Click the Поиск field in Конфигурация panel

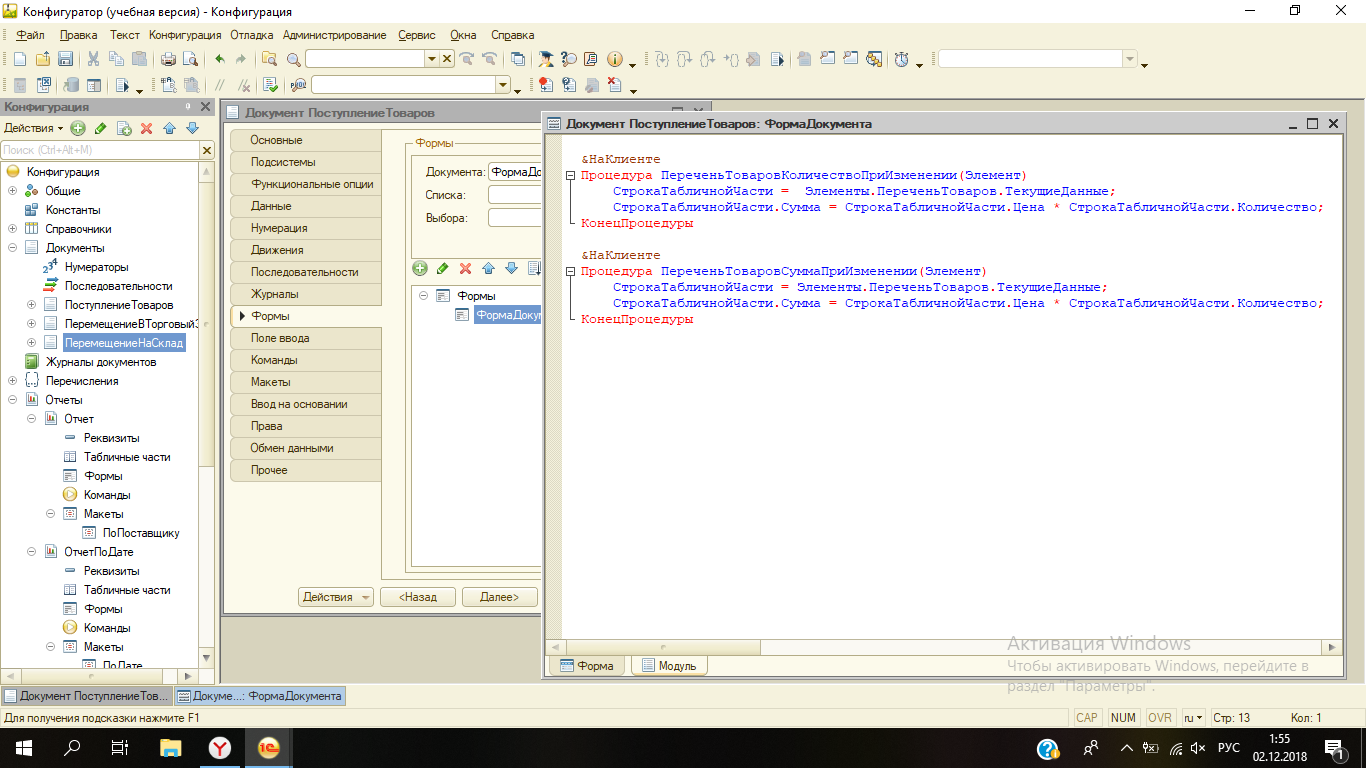(100, 150)
